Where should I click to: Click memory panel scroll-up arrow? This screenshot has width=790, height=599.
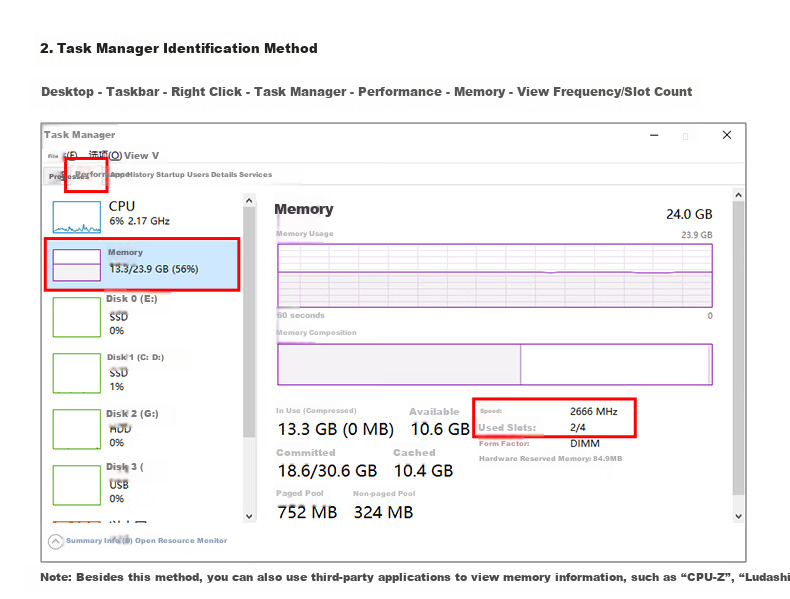coord(738,195)
